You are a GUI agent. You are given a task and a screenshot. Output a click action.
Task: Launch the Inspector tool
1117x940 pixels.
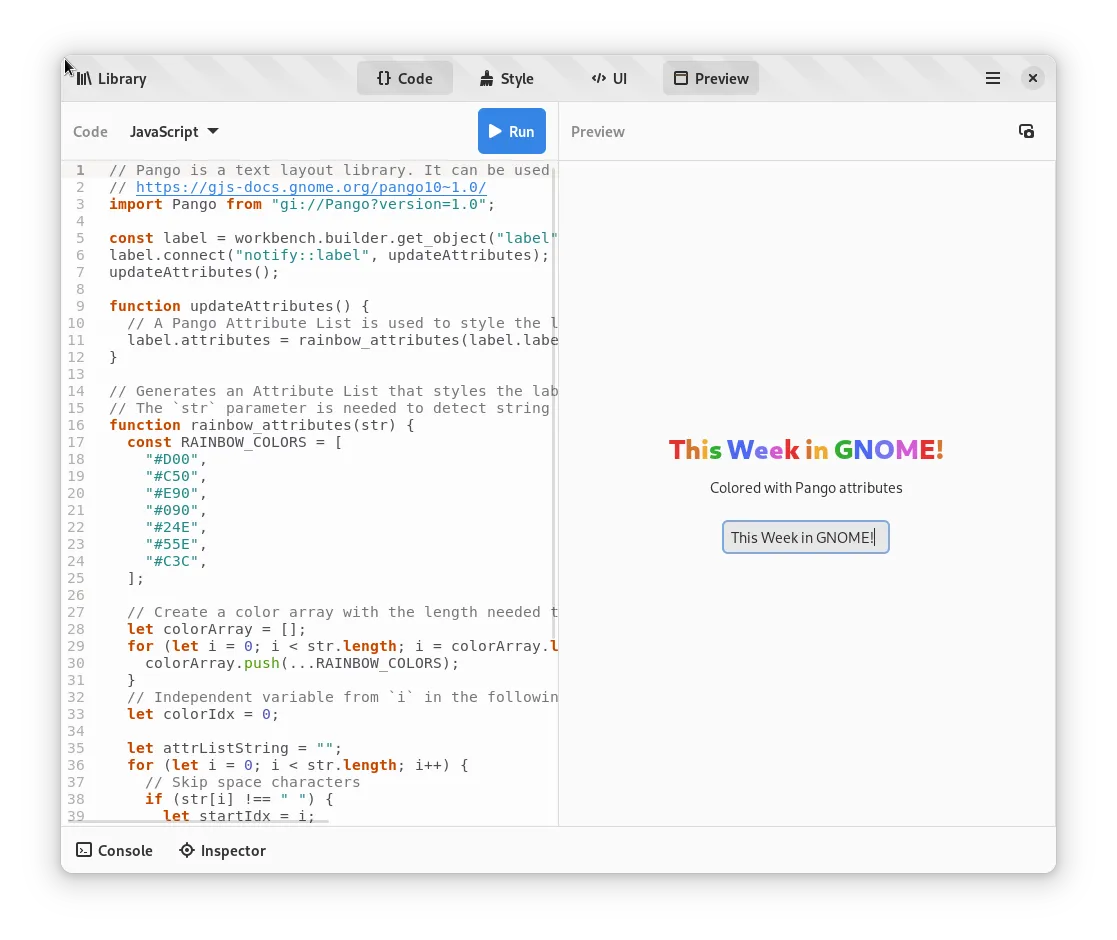click(222, 851)
